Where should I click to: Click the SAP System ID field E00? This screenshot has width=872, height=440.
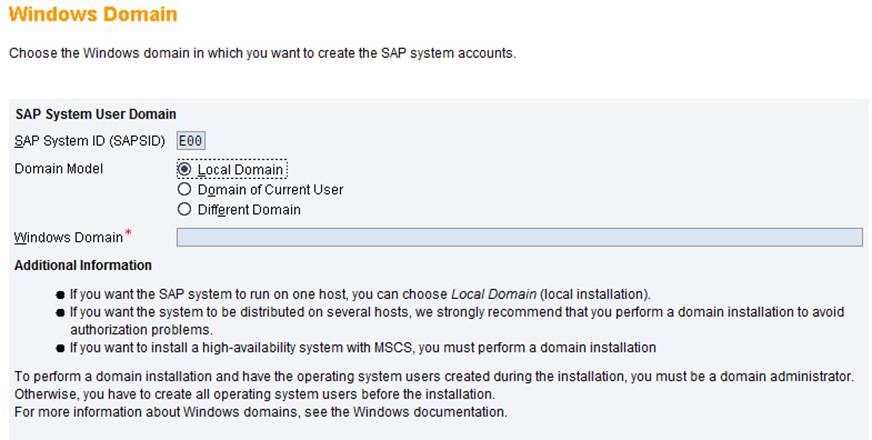tap(191, 141)
